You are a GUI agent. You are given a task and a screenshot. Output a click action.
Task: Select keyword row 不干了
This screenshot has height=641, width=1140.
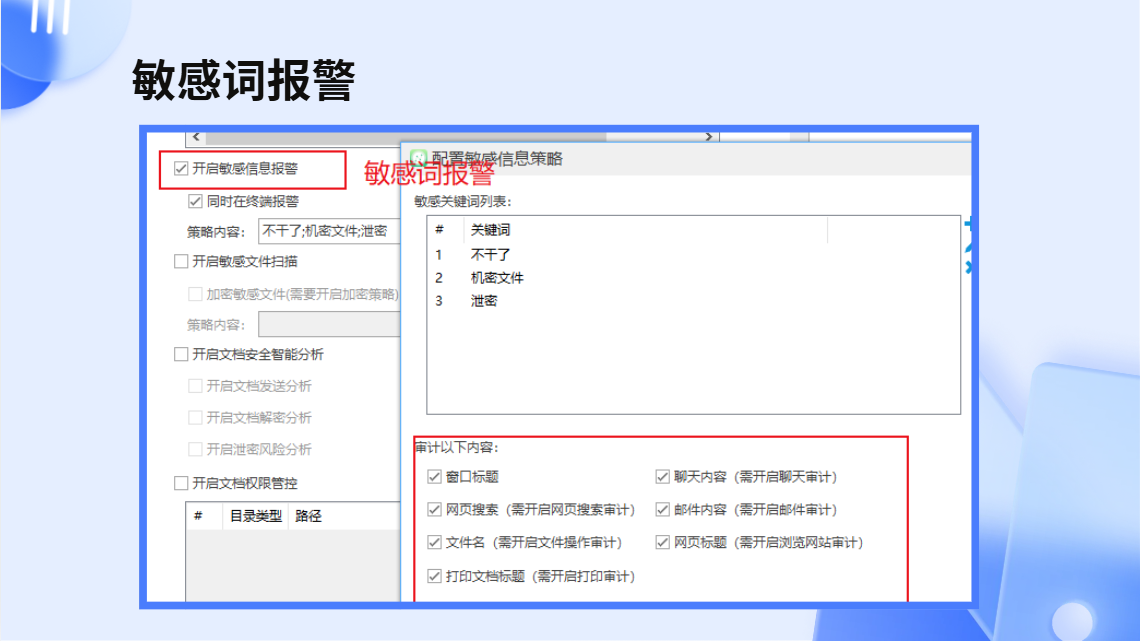coord(694,255)
